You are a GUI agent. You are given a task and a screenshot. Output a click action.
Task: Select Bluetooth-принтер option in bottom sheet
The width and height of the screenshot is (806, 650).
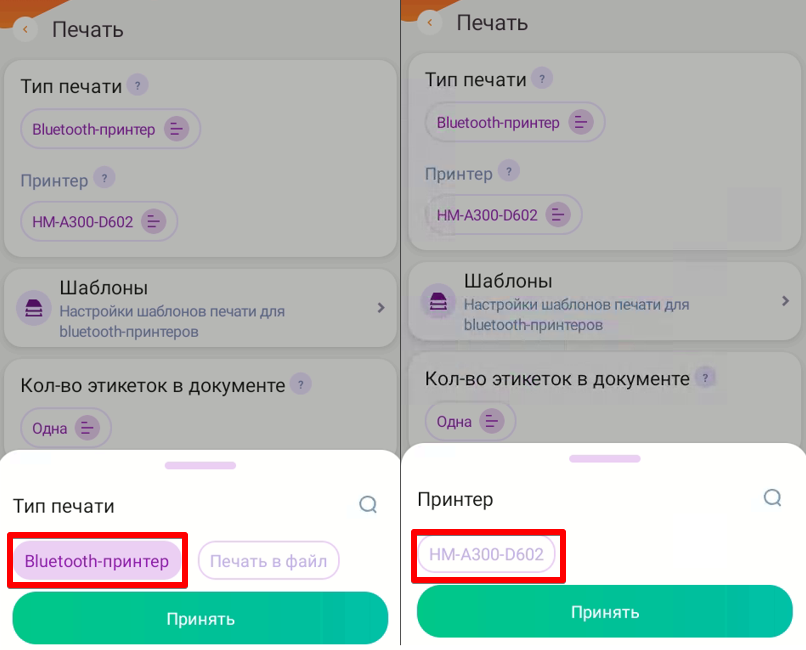[x=97, y=561]
